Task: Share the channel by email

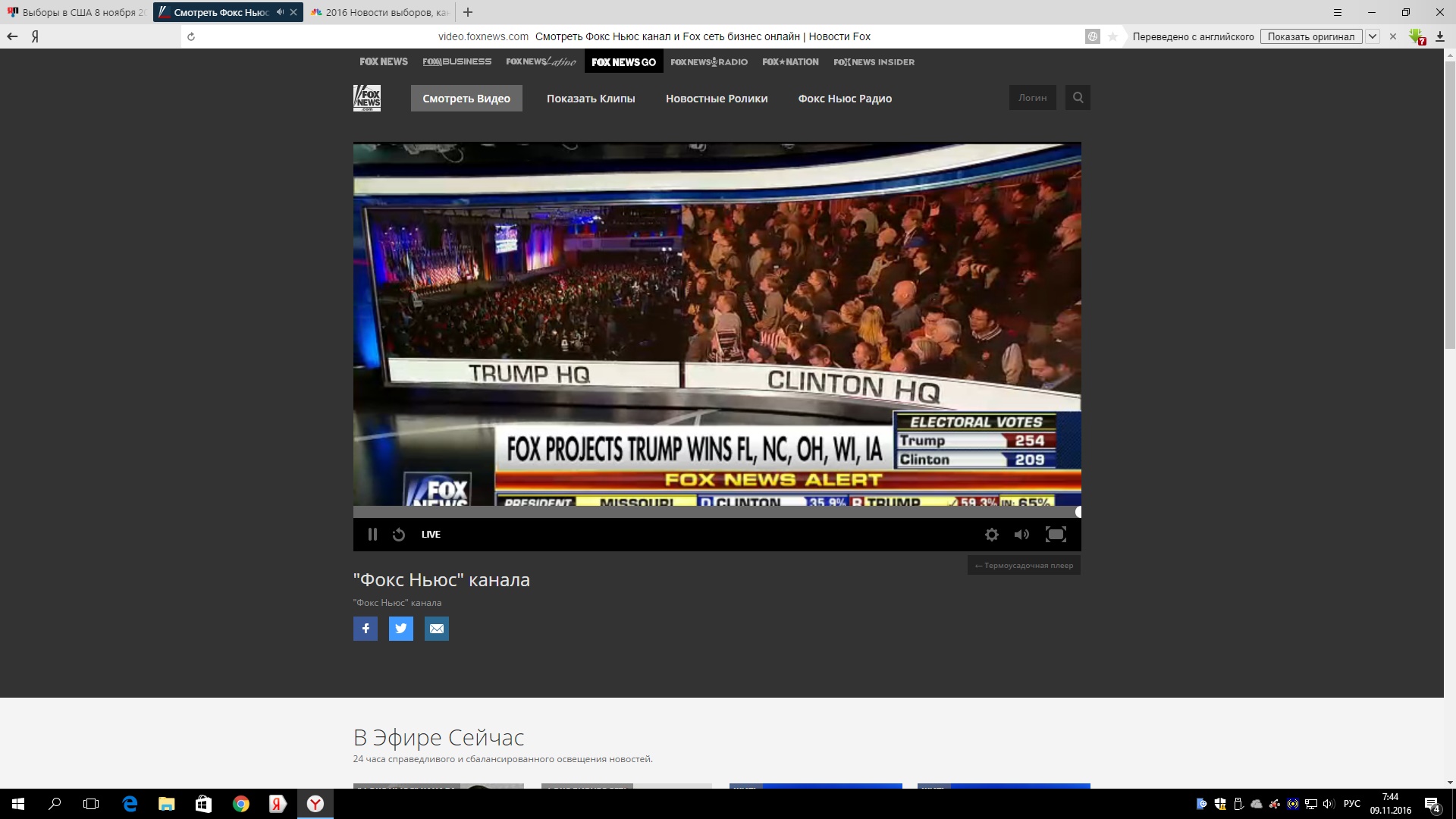Action: point(437,629)
